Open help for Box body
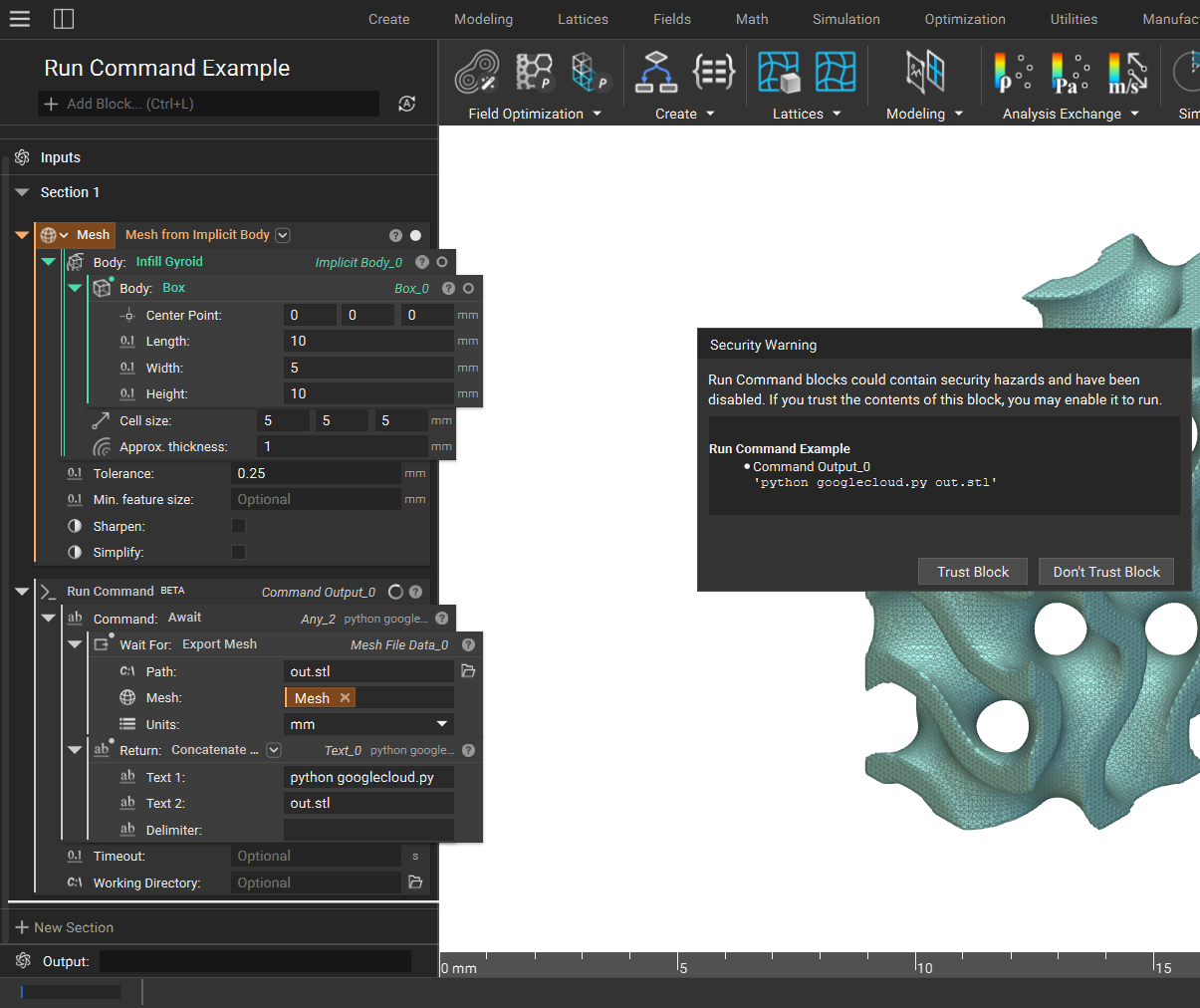Viewport: 1200px width, 1008px height. 448,288
